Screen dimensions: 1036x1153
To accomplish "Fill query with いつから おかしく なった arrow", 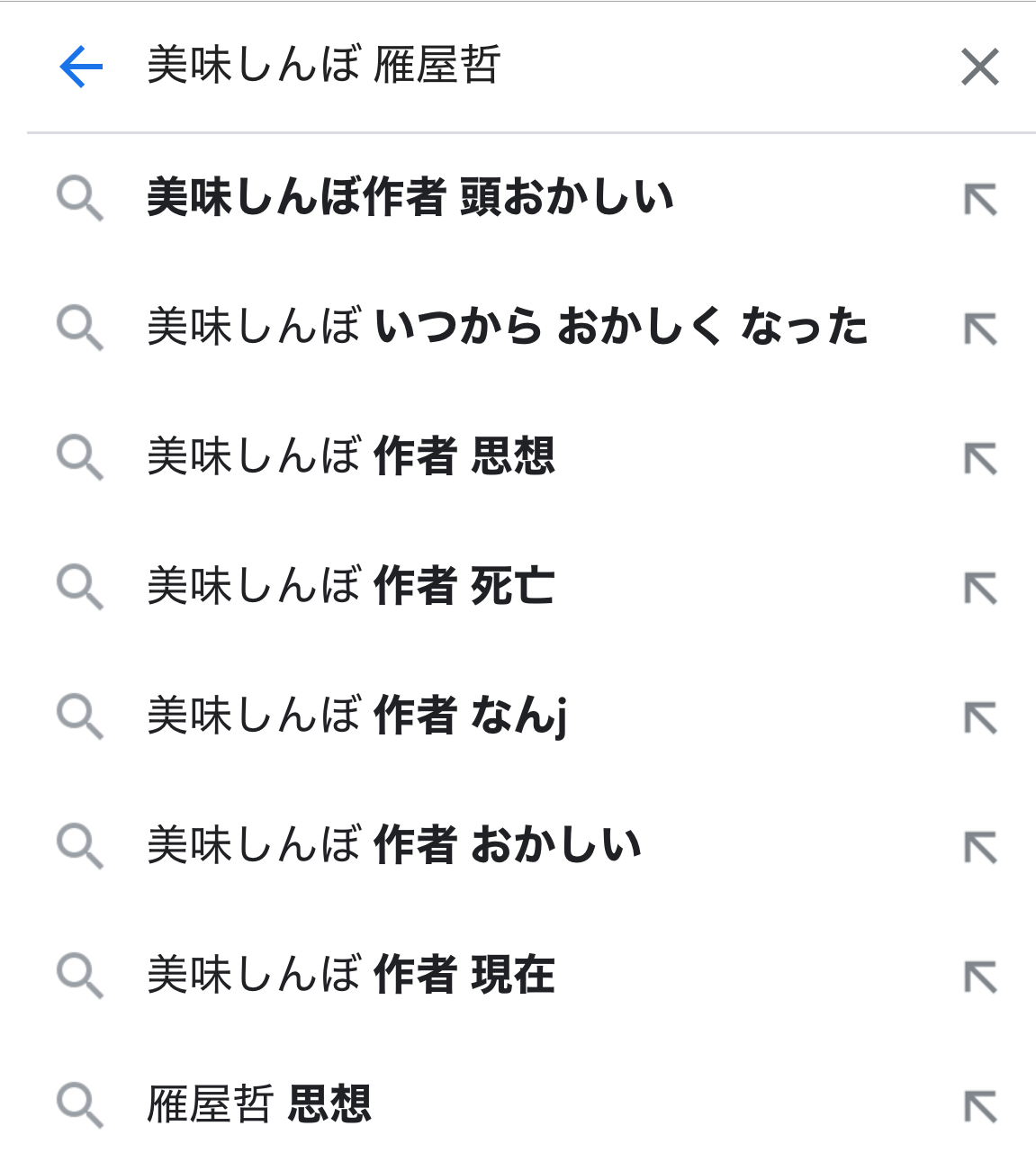I will [980, 329].
